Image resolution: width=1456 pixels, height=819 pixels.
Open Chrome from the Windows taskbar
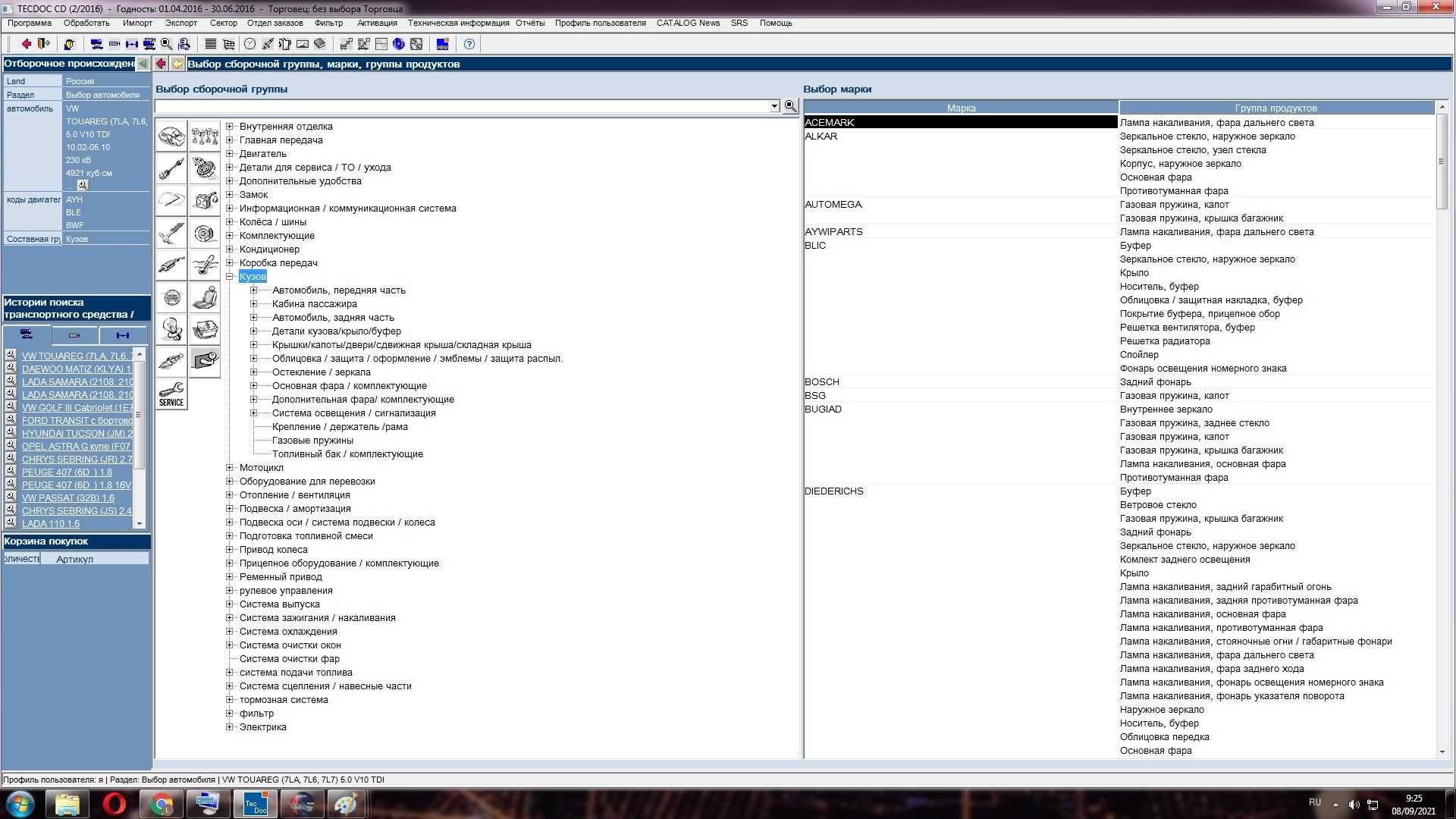(161, 803)
